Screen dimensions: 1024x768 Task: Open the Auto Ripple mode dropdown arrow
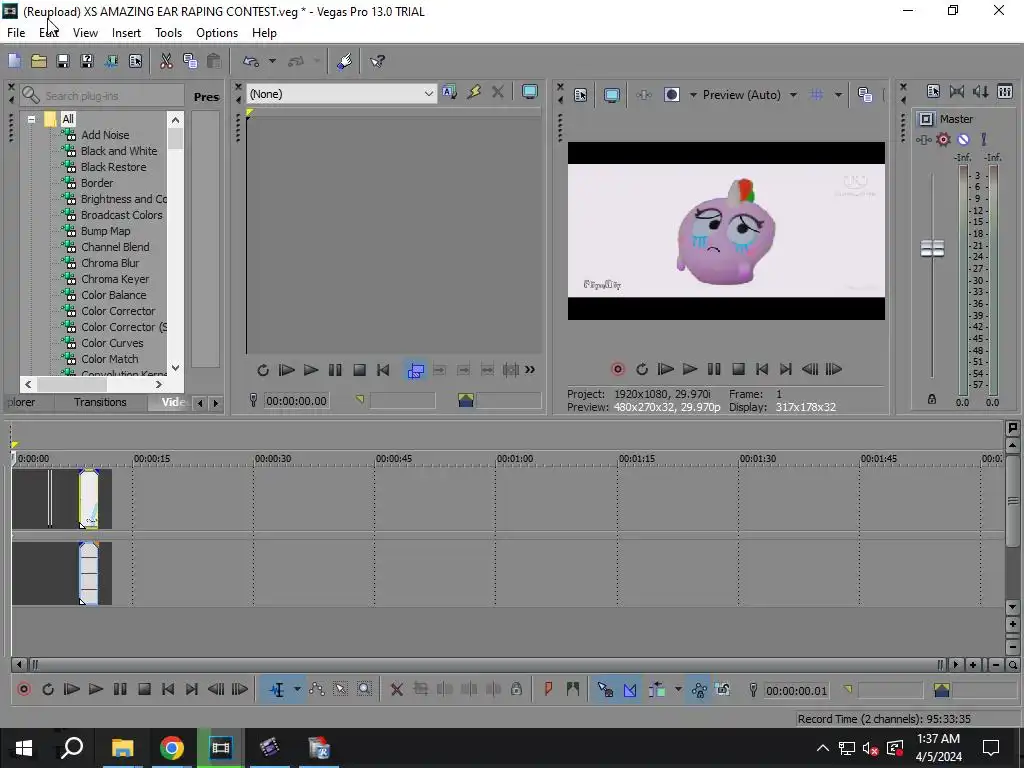pyautogui.click(x=678, y=689)
